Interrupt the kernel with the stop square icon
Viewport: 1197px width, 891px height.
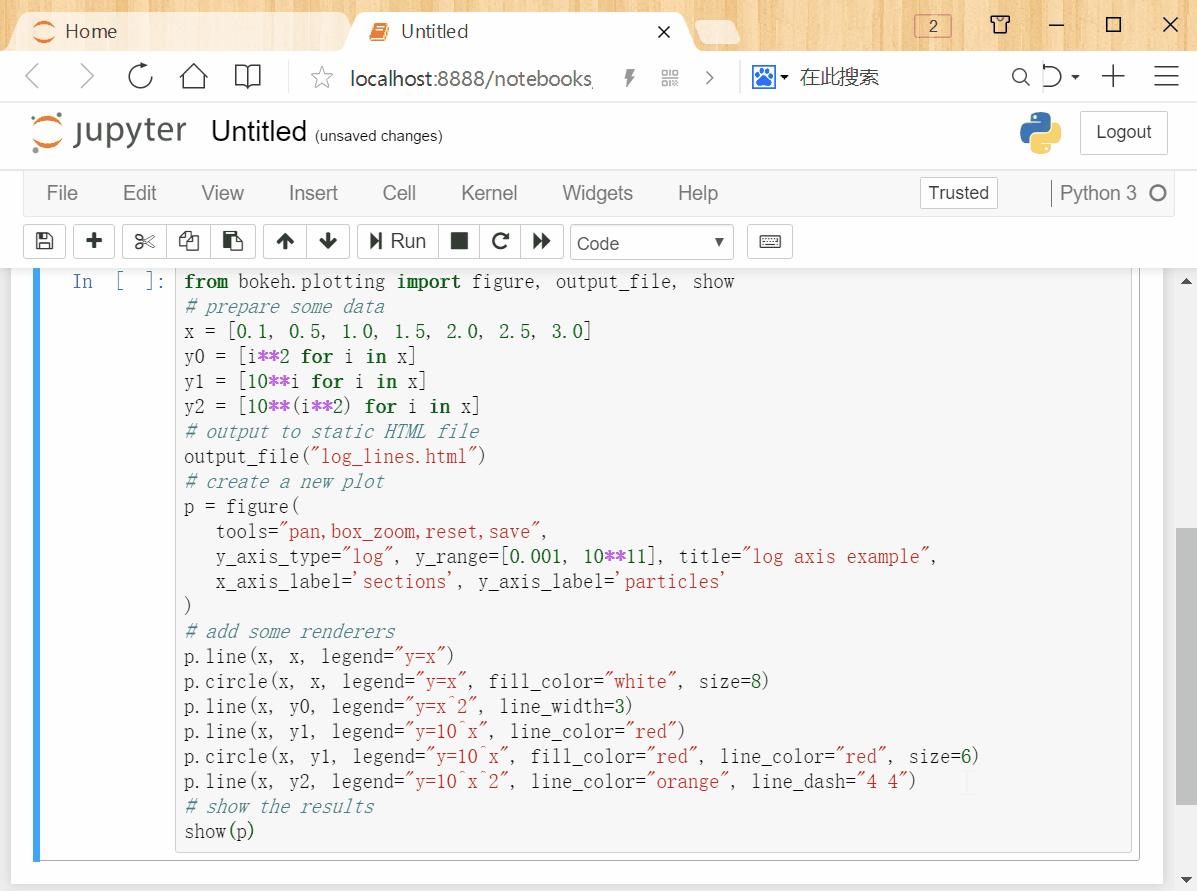tap(459, 242)
